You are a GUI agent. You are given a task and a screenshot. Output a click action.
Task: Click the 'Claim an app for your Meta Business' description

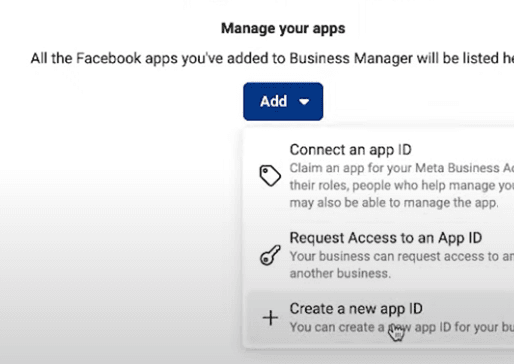tap(402, 168)
